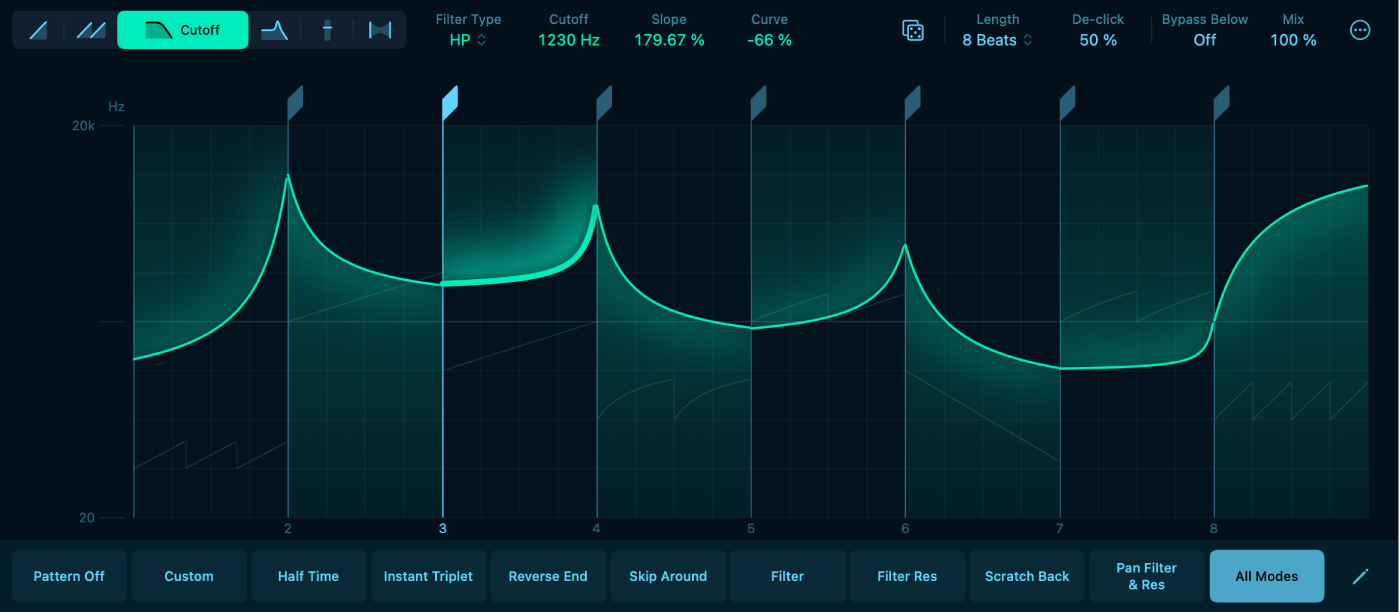
Task: Select the Cutoff filter edit mode
Action: pyautogui.click(x=183, y=30)
